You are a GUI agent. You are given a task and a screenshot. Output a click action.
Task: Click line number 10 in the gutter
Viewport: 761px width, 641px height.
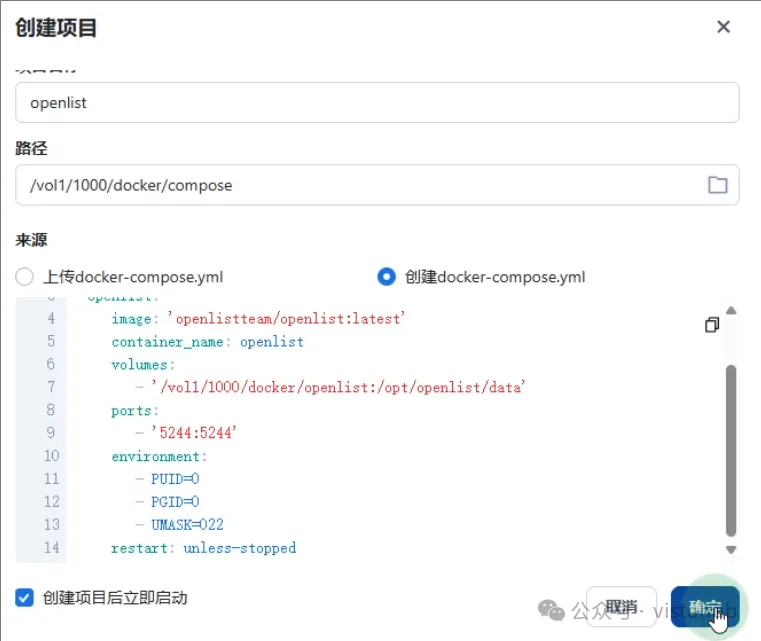coord(51,456)
